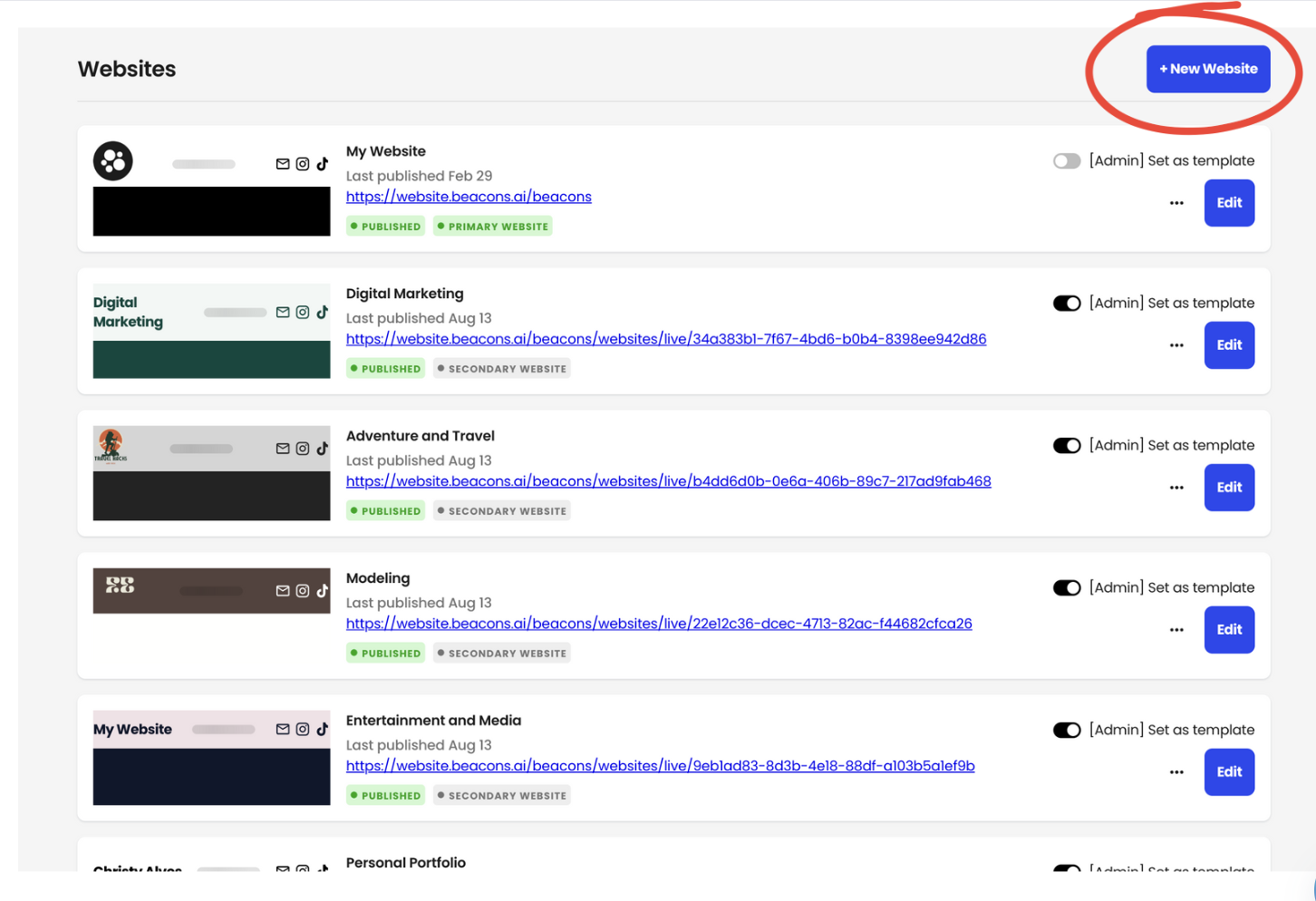
Task: Show more options for Entertainment and Media
Action: tap(1176, 772)
